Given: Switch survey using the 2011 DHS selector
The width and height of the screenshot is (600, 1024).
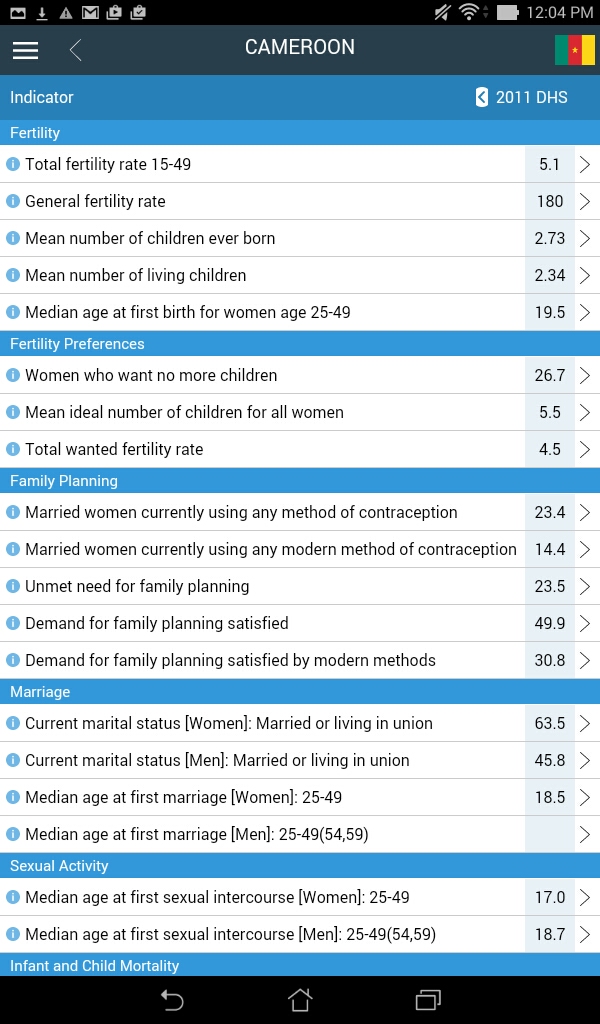Looking at the screenshot, I should pyautogui.click(x=522, y=97).
